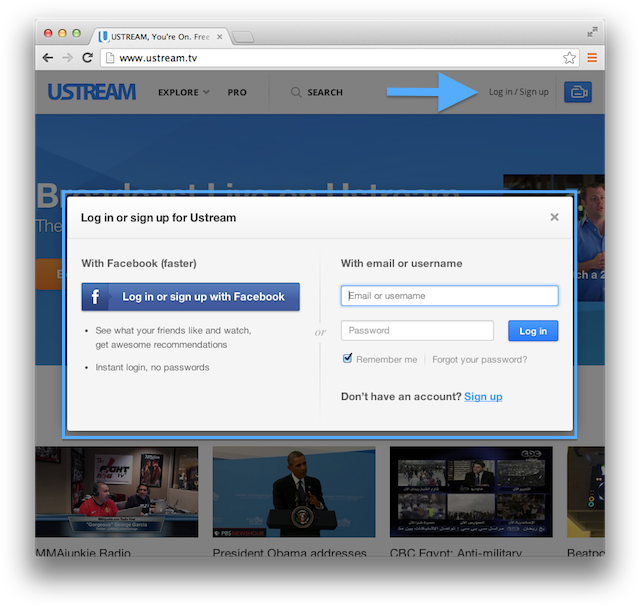639x606 pixels.
Task: Open the CBC Egypt video thumbnail
Action: pyautogui.click(x=471, y=491)
